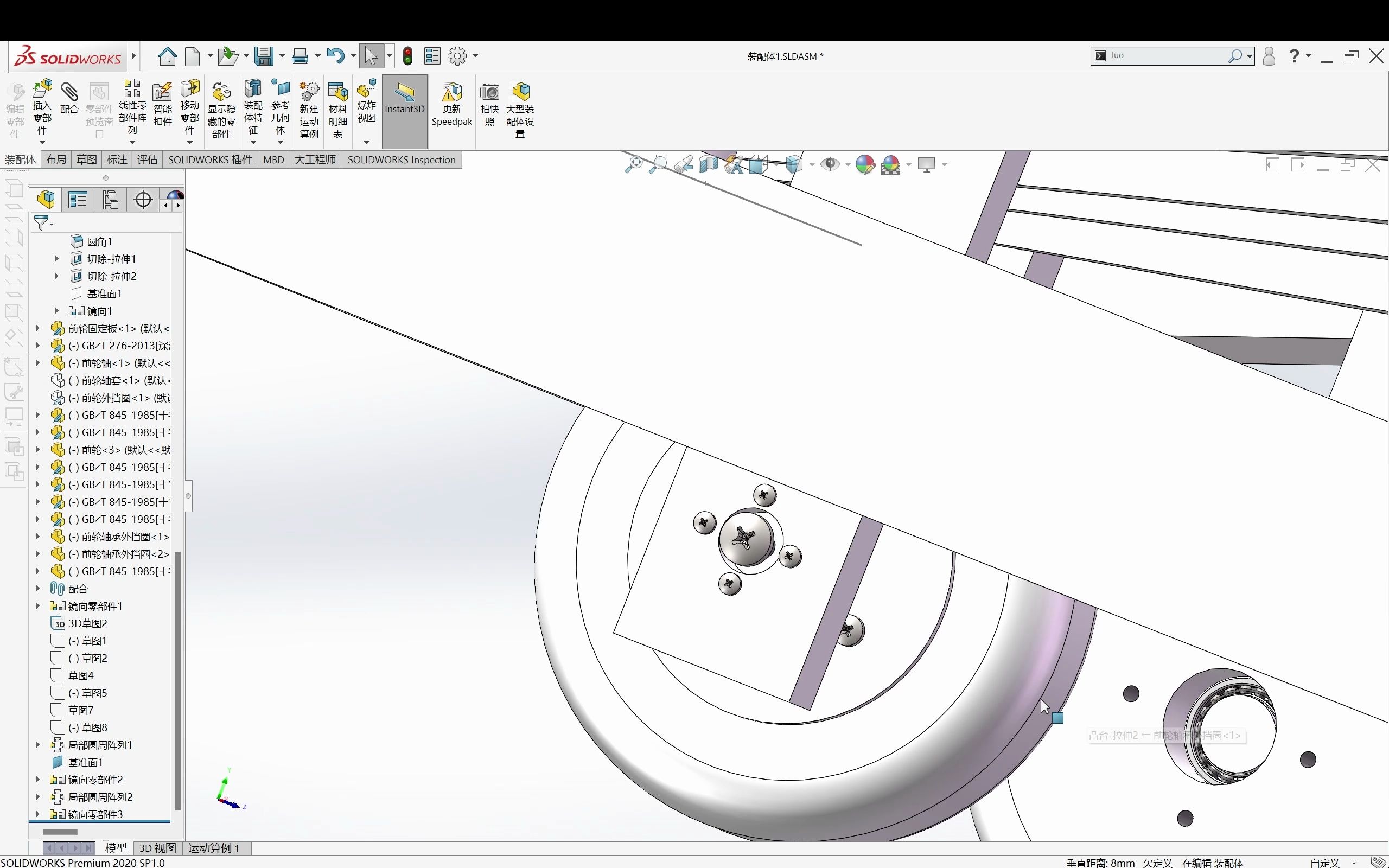Switch to the 3D 视图 bottom tab
Image resolution: width=1389 pixels, height=868 pixels.
pyautogui.click(x=158, y=848)
